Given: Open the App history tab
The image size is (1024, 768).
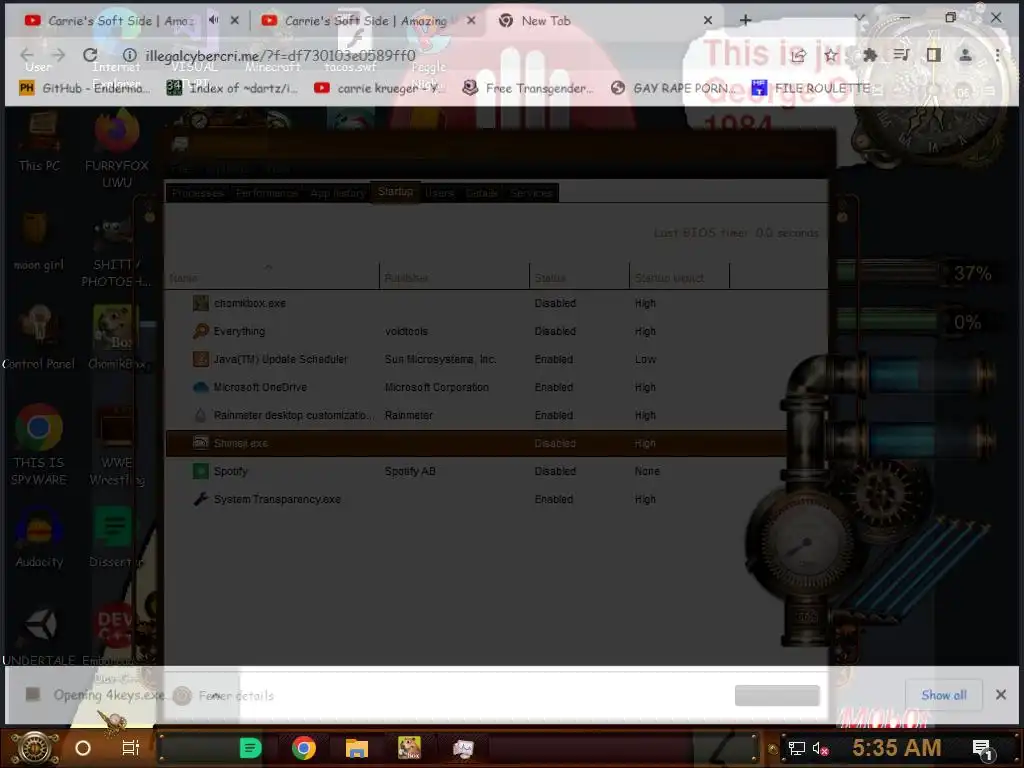Looking at the screenshot, I should 338,193.
